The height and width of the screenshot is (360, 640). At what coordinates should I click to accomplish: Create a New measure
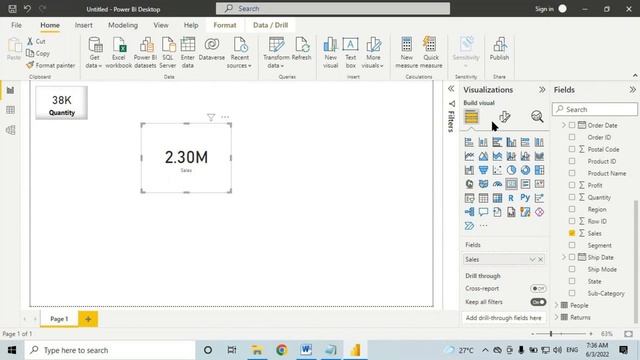(407, 52)
